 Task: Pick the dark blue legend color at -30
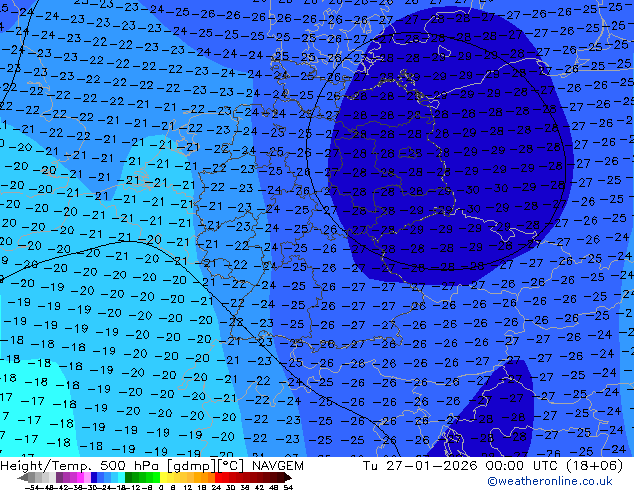[x=94, y=477]
